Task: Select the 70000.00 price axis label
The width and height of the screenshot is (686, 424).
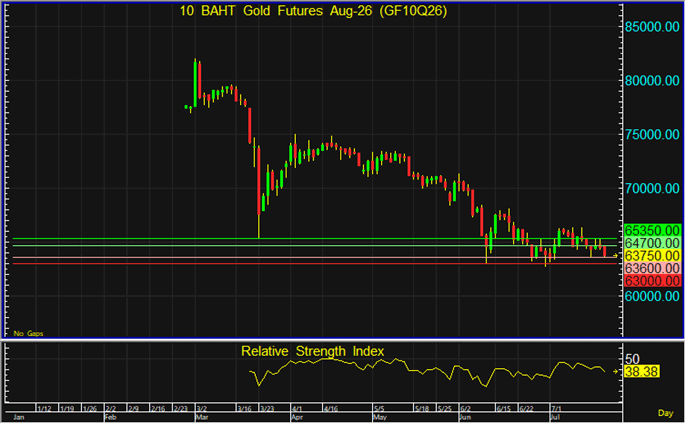Action: point(652,189)
